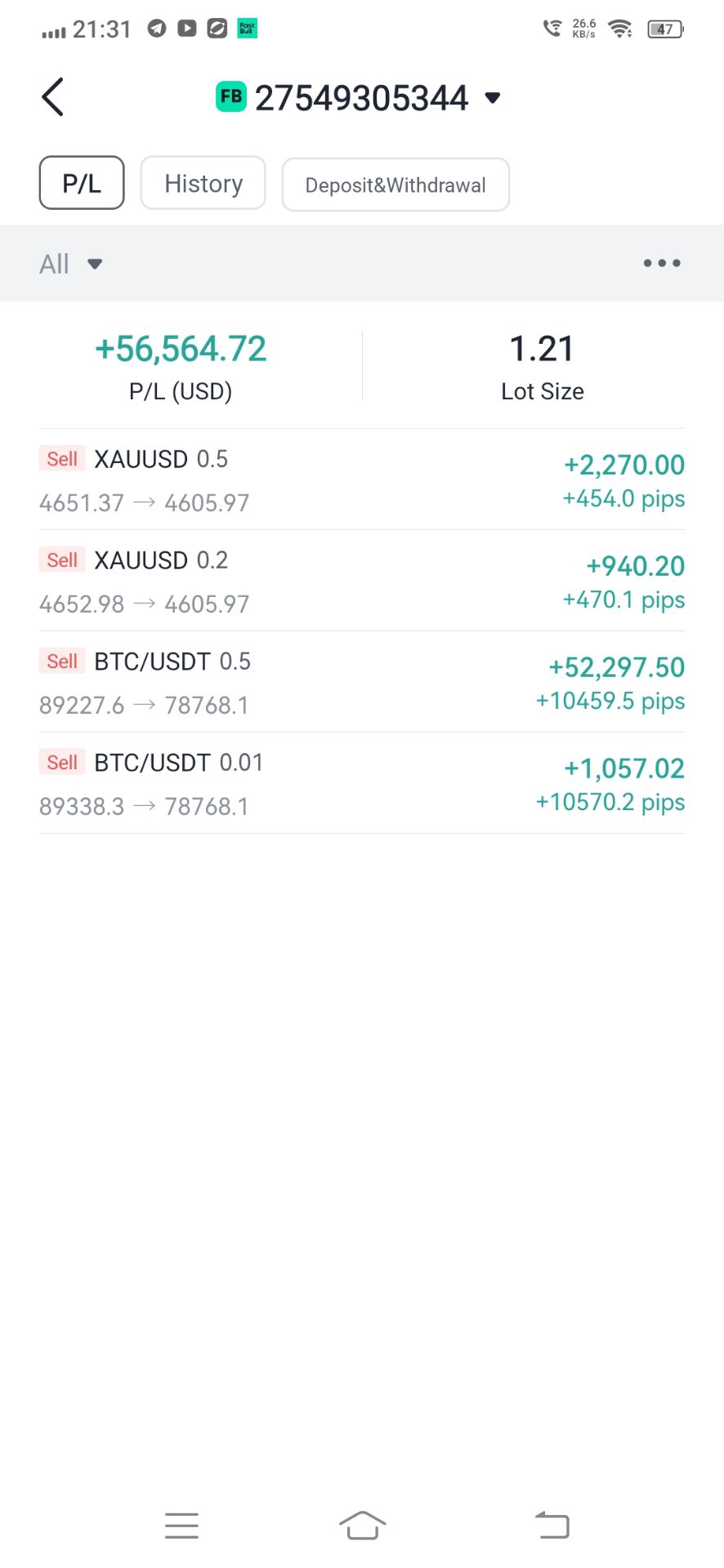The height and width of the screenshot is (1568, 724).
Task: Tap Android recent apps menu icon
Action: pyautogui.click(x=181, y=1526)
